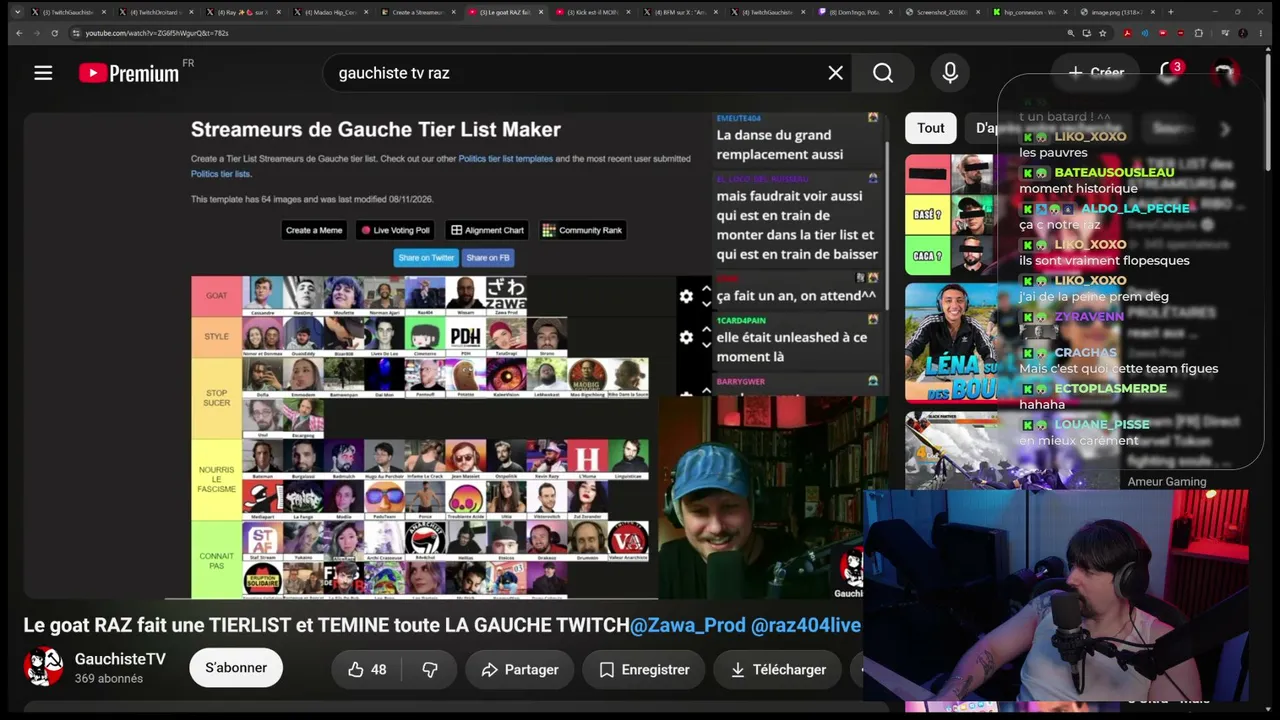Open the @raz404live link in title
The height and width of the screenshot is (720, 1280).
(x=806, y=625)
